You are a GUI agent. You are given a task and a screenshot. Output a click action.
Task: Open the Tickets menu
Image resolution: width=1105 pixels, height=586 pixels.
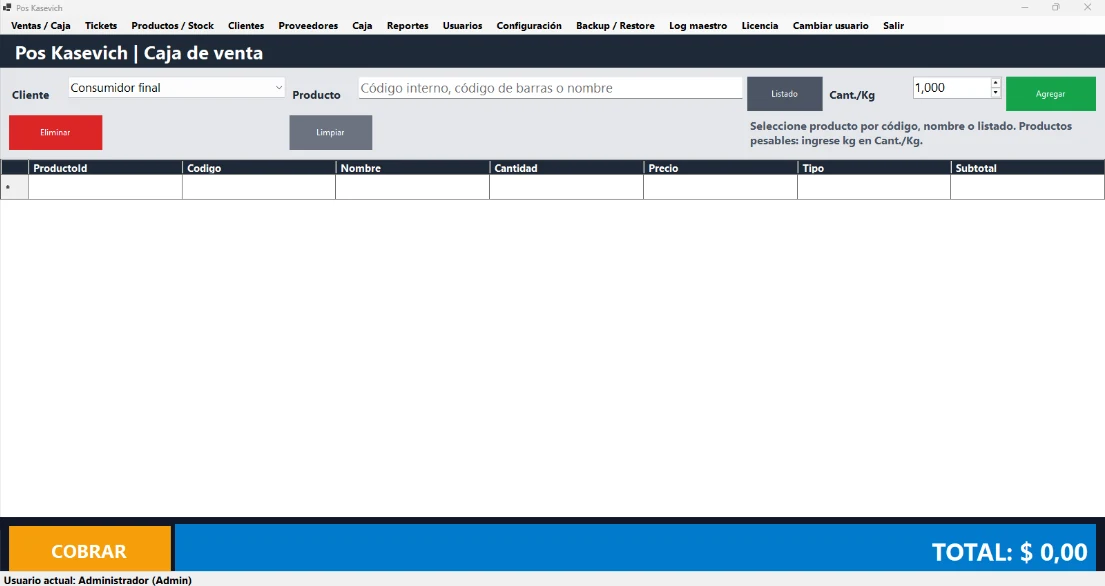click(x=101, y=25)
